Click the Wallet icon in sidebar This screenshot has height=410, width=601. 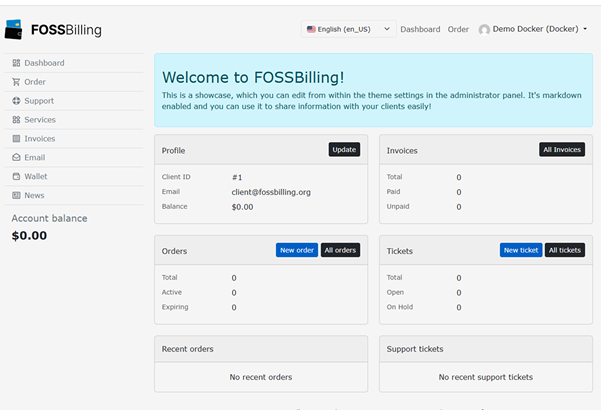(16, 176)
